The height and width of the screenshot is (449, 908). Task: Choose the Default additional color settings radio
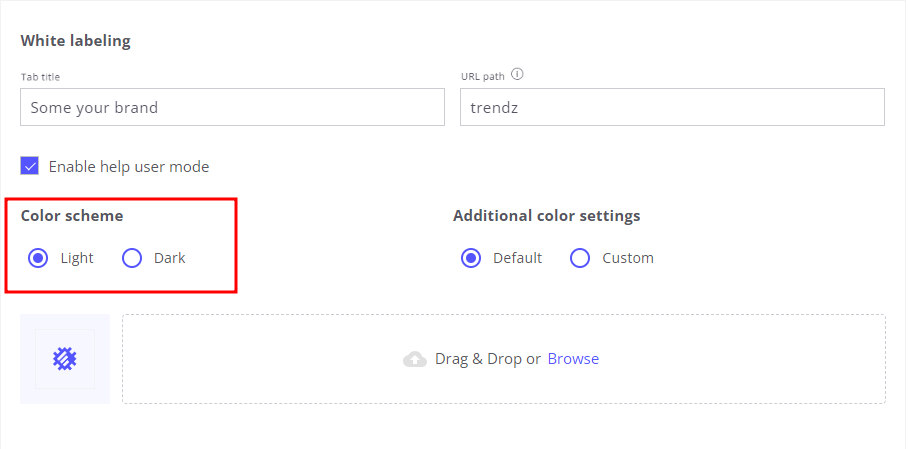click(471, 258)
